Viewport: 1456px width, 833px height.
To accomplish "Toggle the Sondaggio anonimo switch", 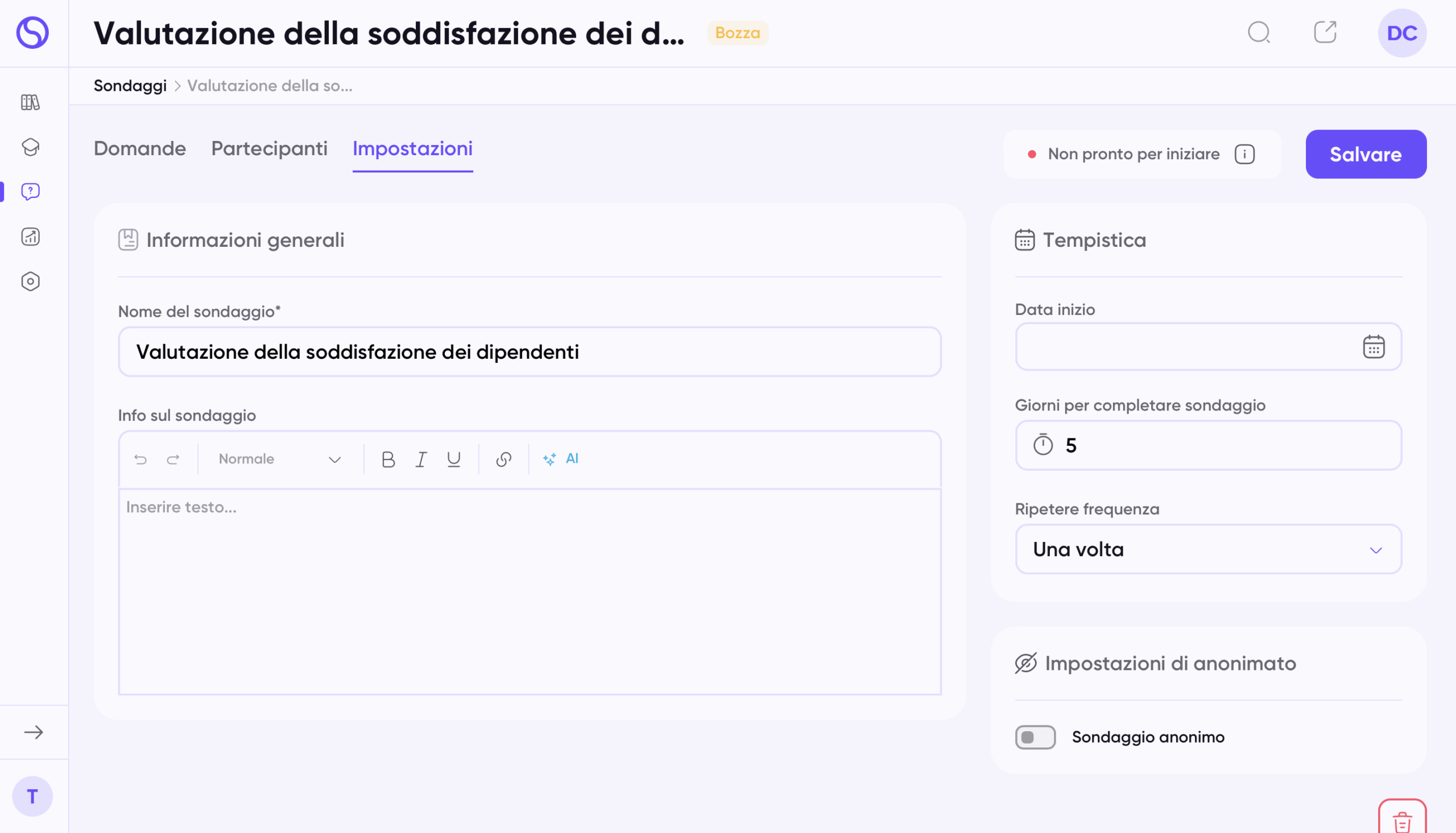I will (x=1035, y=737).
